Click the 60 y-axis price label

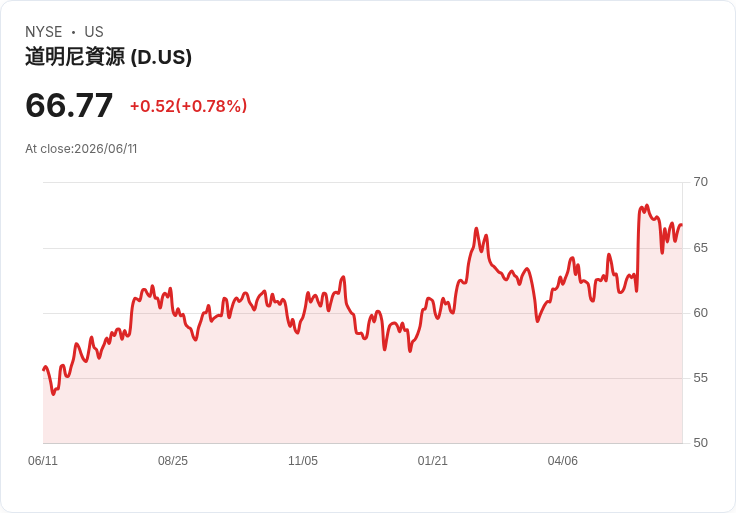[x=700, y=313]
